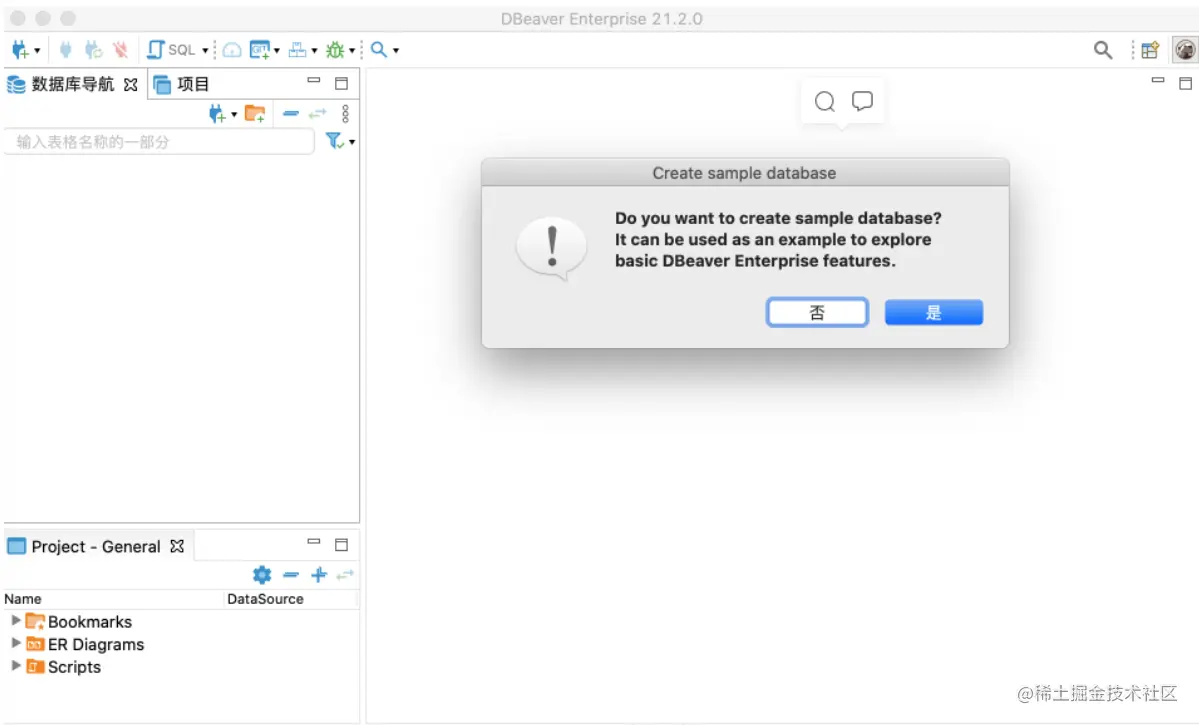
Task: Click the new connection plug icon in navigator panel
Action: pyautogui.click(x=217, y=114)
